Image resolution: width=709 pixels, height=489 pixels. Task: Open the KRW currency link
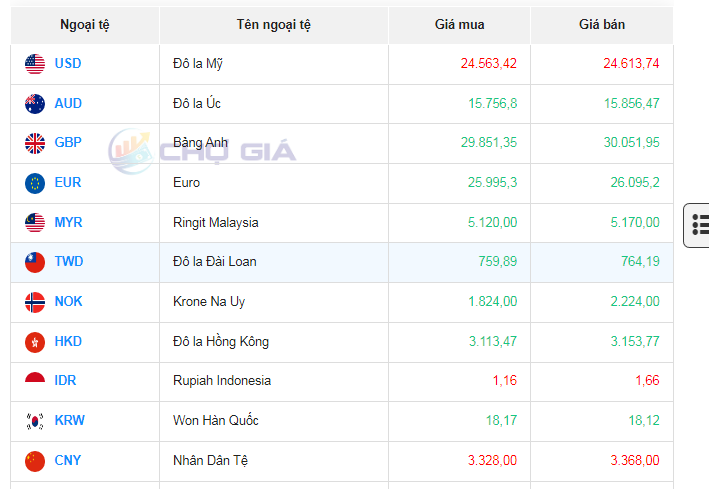(70, 420)
